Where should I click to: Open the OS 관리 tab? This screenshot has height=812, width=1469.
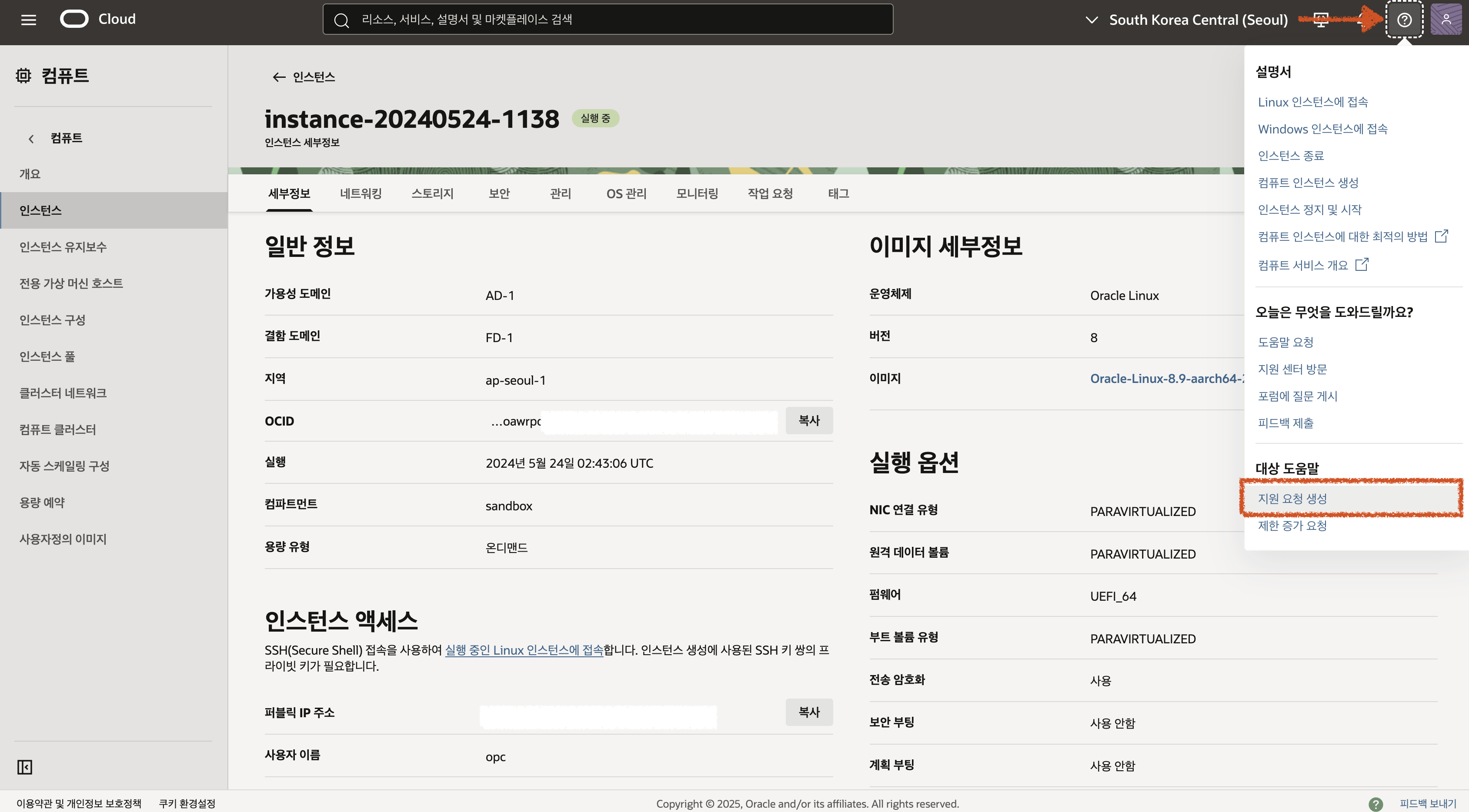(626, 194)
